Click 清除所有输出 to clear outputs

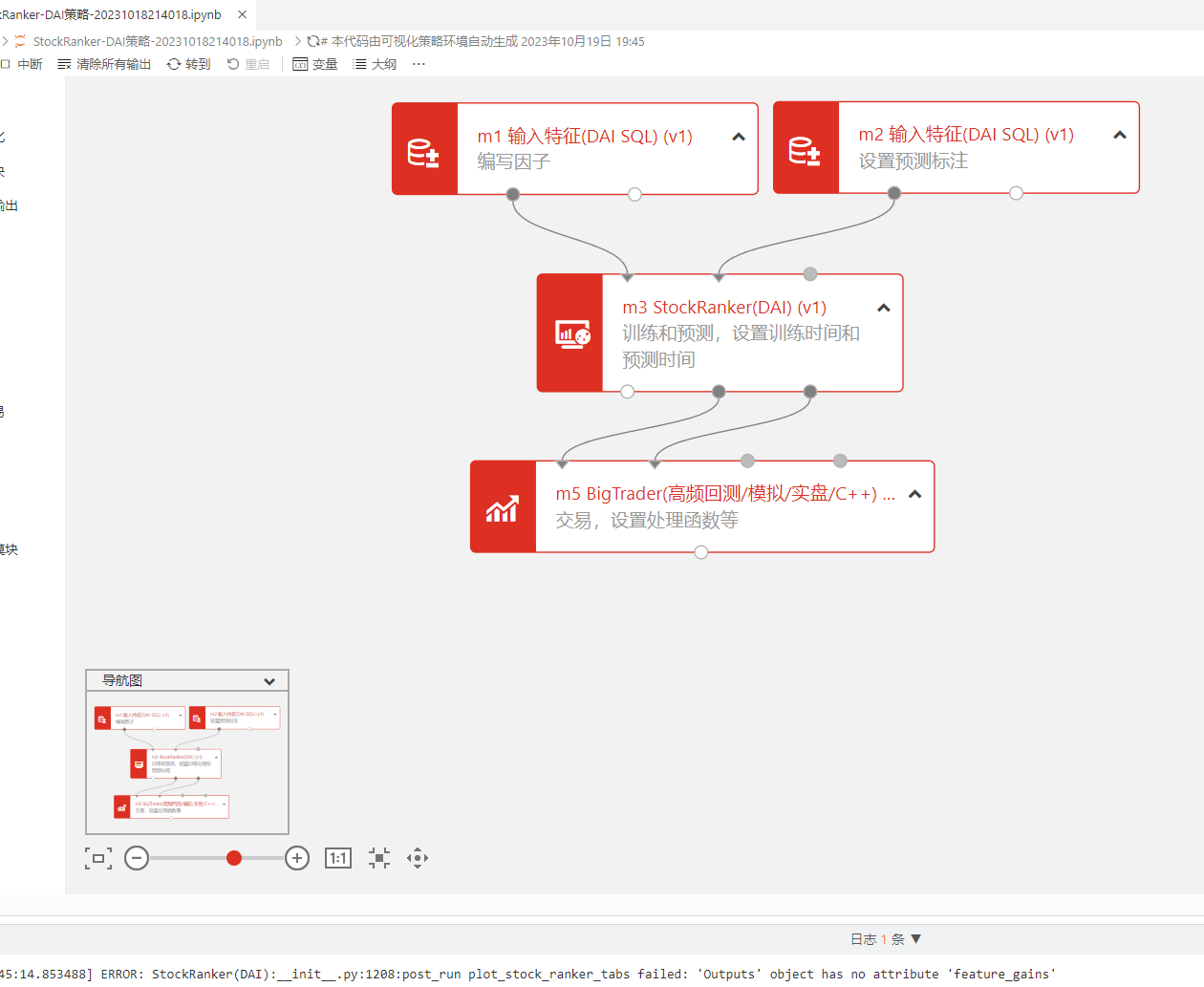pos(104,64)
